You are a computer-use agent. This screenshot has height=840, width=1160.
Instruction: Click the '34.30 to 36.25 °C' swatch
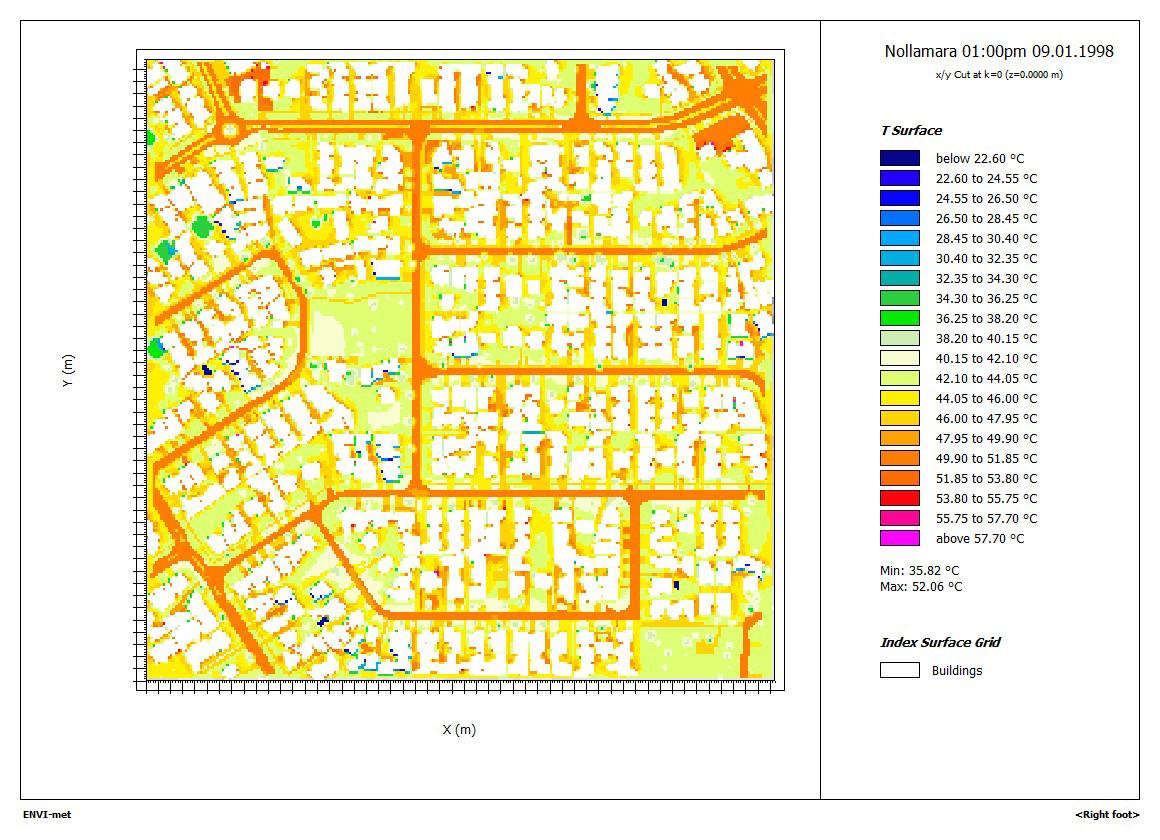(x=900, y=298)
